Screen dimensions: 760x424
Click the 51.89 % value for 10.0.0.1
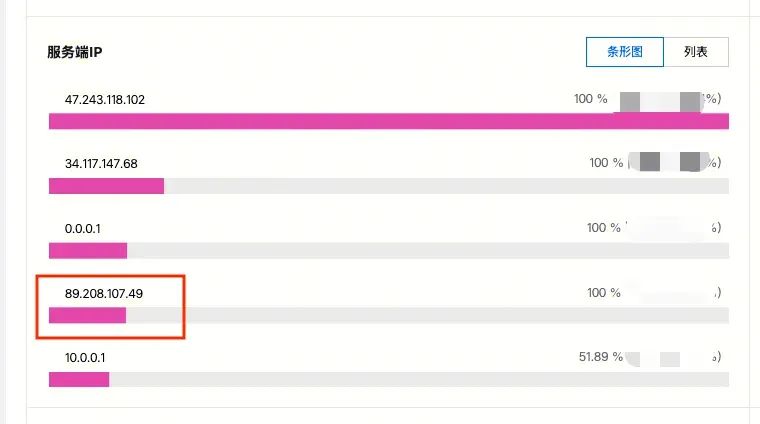pyautogui.click(x=601, y=357)
